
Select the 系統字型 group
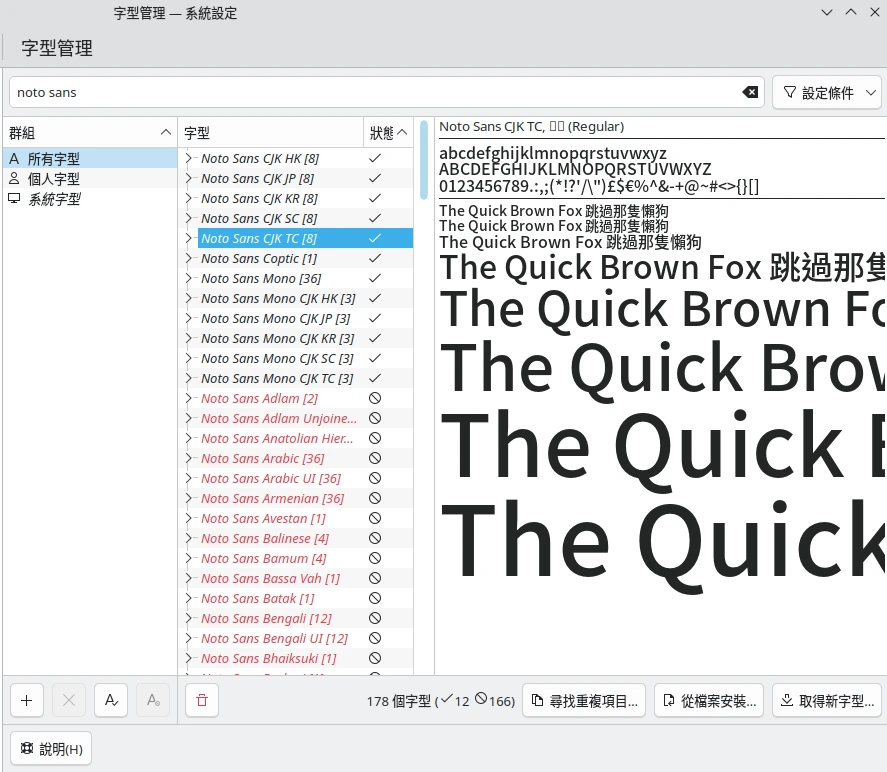pyautogui.click(x=54, y=199)
